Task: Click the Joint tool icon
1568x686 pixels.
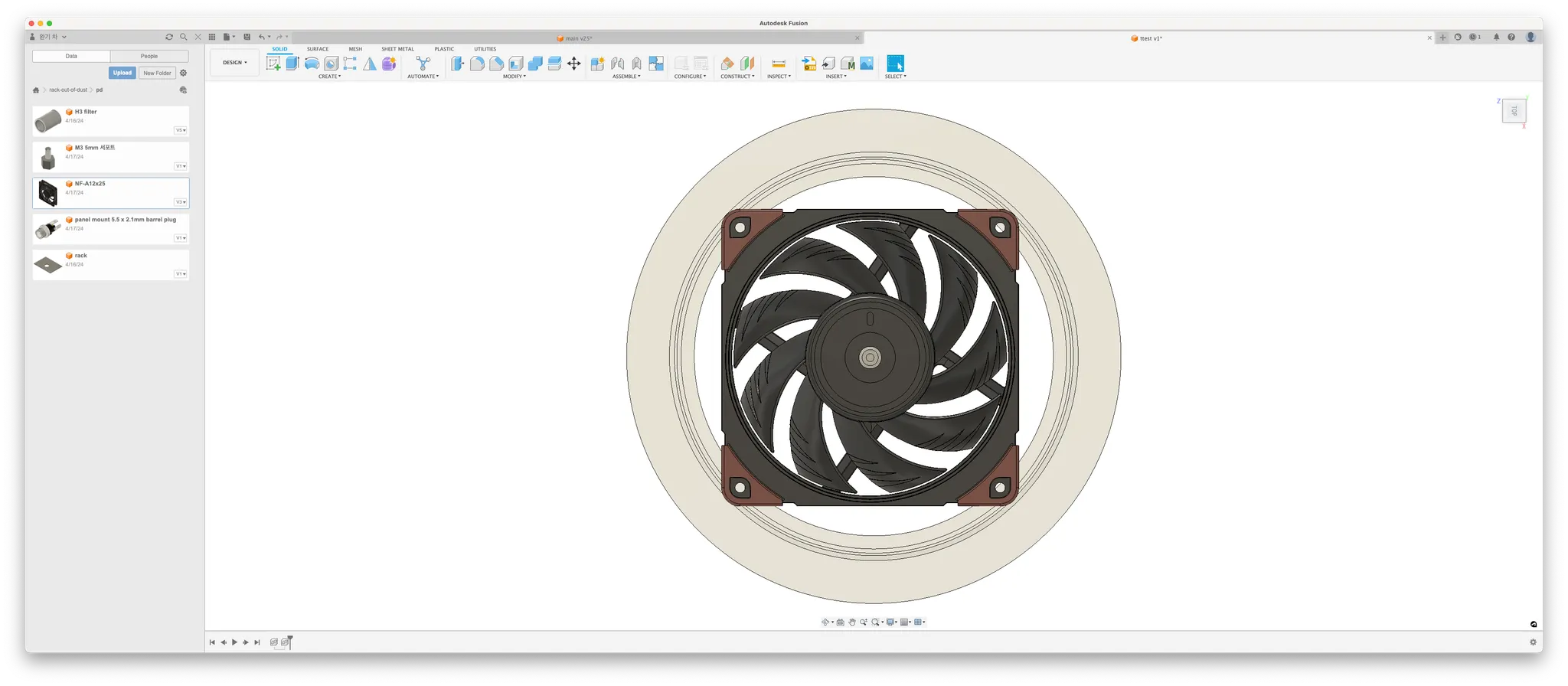Action: coord(617,64)
